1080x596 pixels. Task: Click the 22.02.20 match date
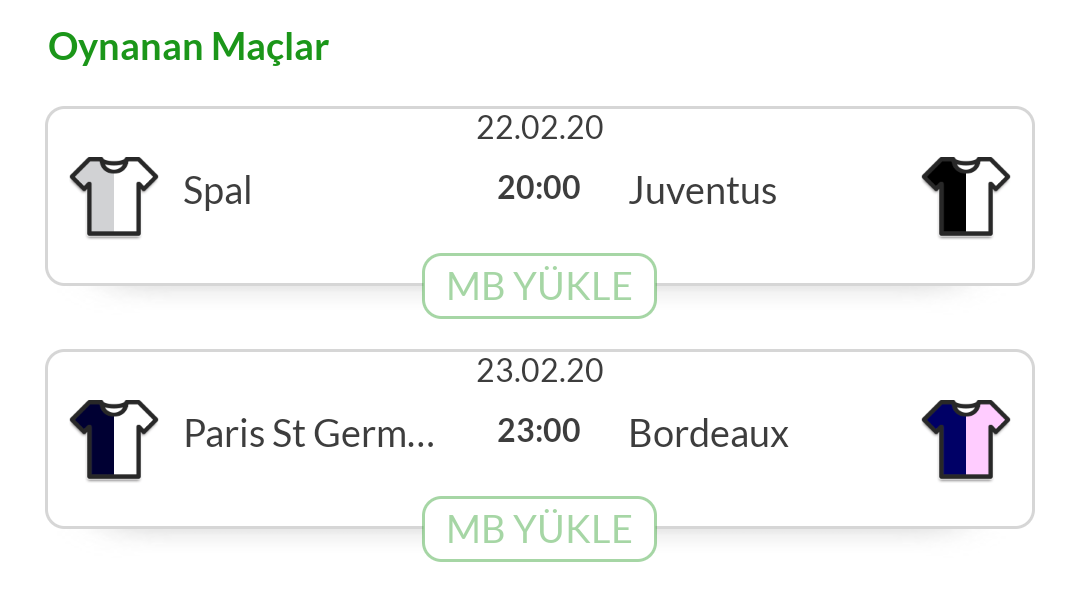tap(540, 127)
